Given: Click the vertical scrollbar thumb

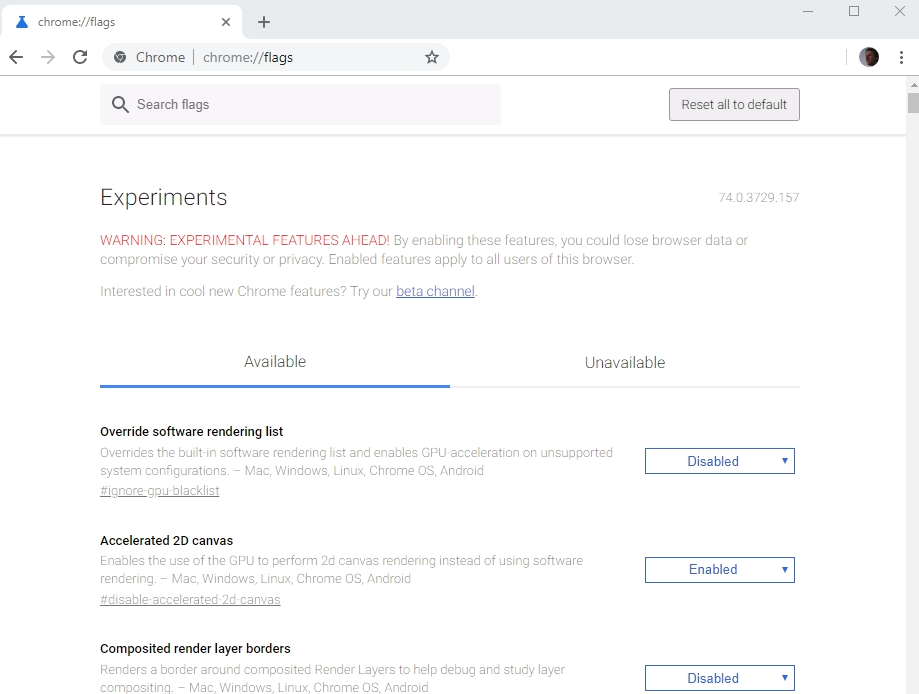Looking at the screenshot, I should 912,103.
